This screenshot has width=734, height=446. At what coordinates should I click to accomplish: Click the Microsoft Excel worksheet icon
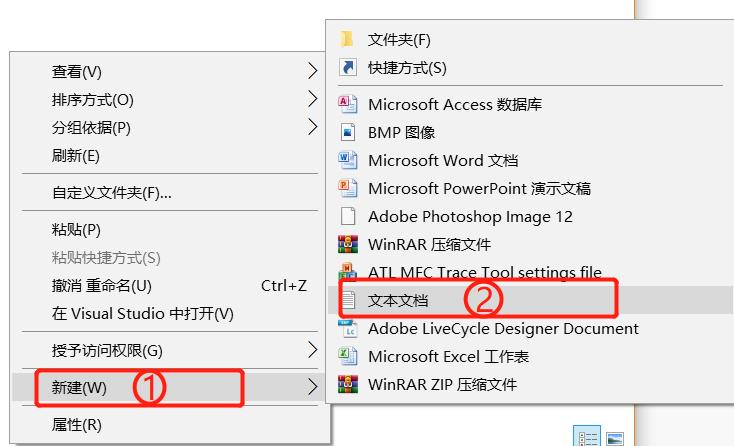348,356
